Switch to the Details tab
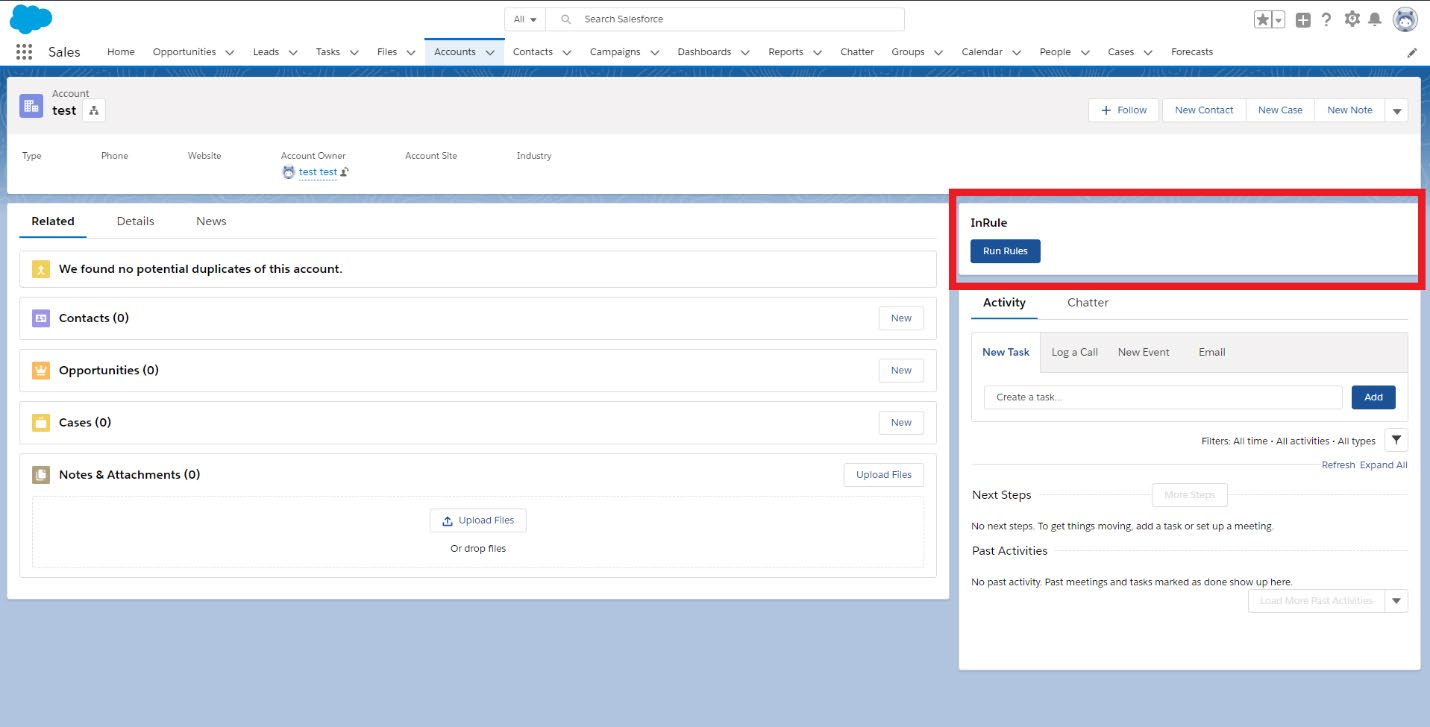 [135, 221]
